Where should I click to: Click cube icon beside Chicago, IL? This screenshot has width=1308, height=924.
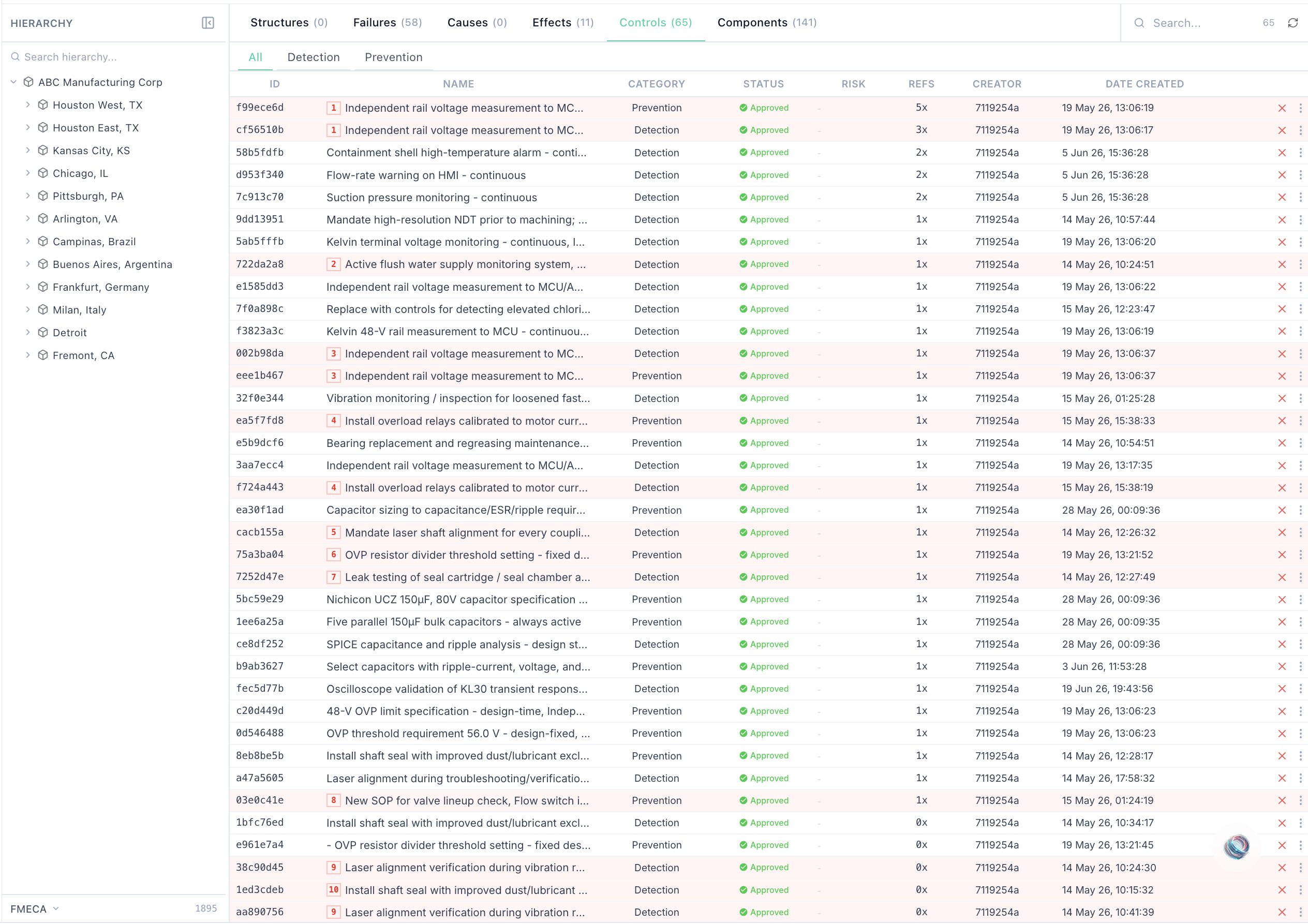tap(43, 173)
